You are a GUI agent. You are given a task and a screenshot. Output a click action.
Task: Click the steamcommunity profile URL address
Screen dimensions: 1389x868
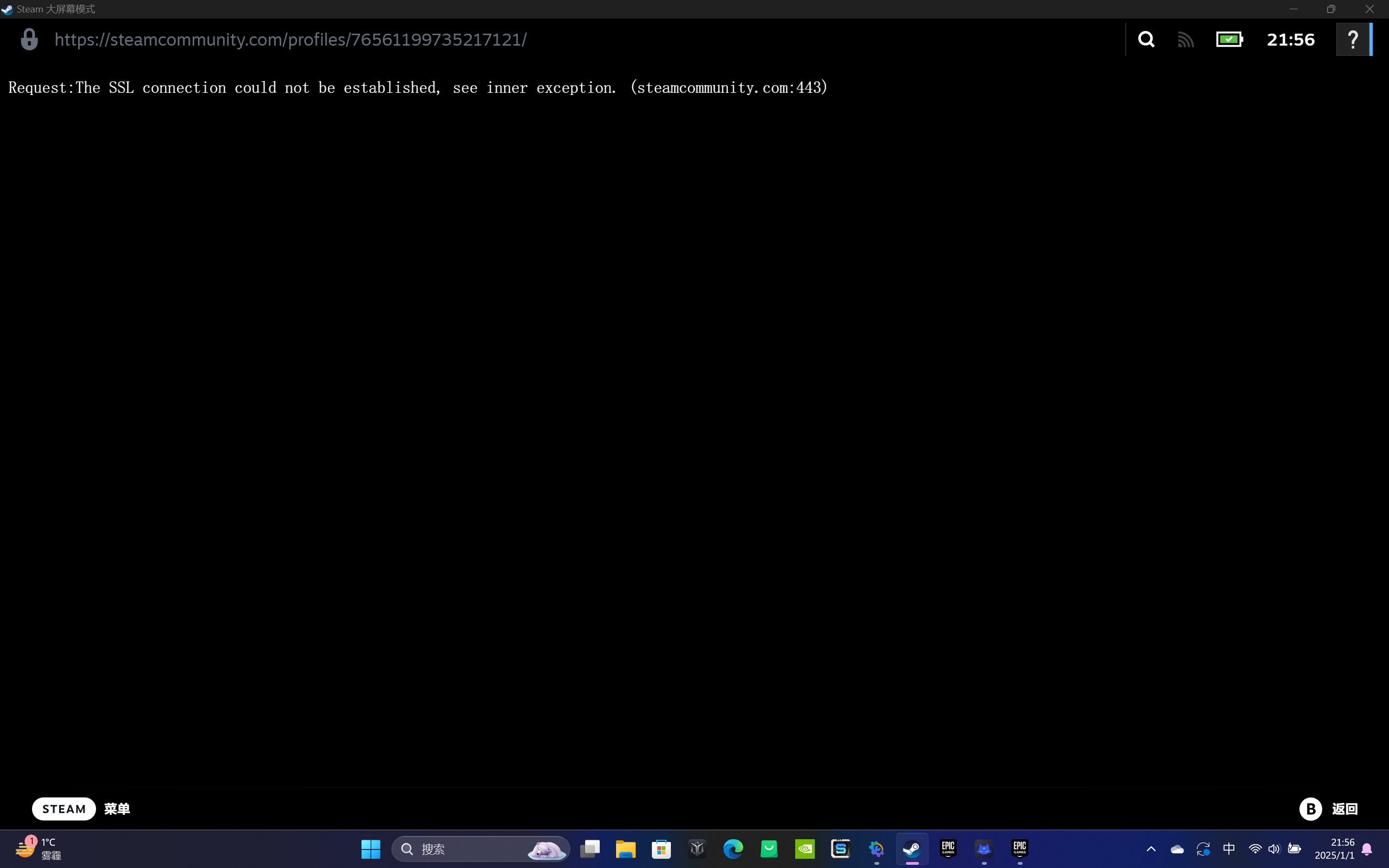click(x=290, y=40)
